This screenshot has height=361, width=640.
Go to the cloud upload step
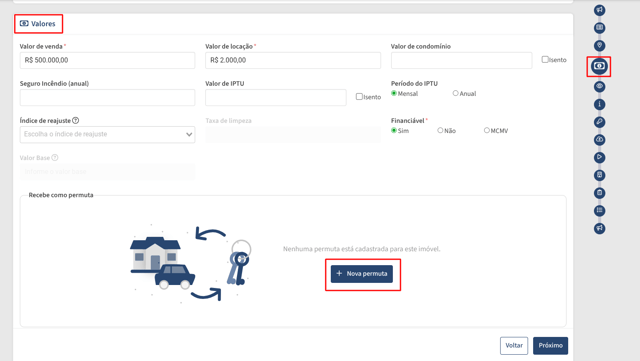pos(599,140)
